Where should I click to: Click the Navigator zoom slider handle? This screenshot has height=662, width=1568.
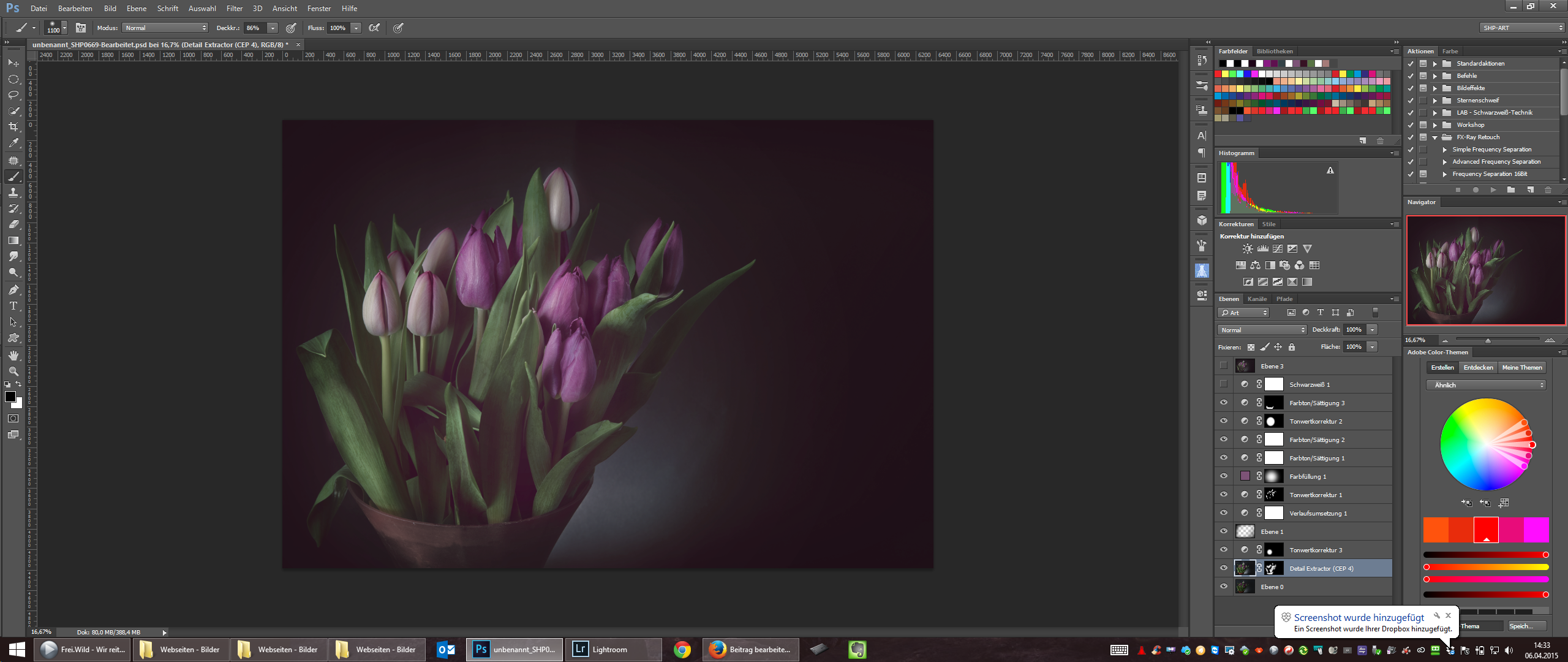coord(1488,340)
